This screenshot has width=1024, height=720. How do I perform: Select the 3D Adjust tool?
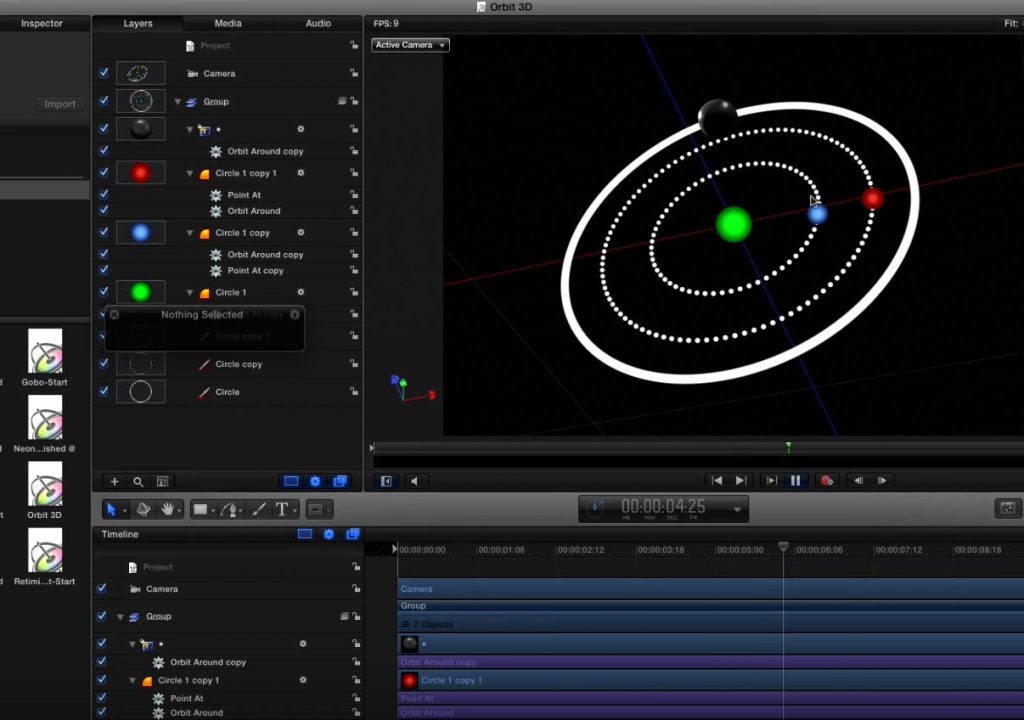pos(143,509)
